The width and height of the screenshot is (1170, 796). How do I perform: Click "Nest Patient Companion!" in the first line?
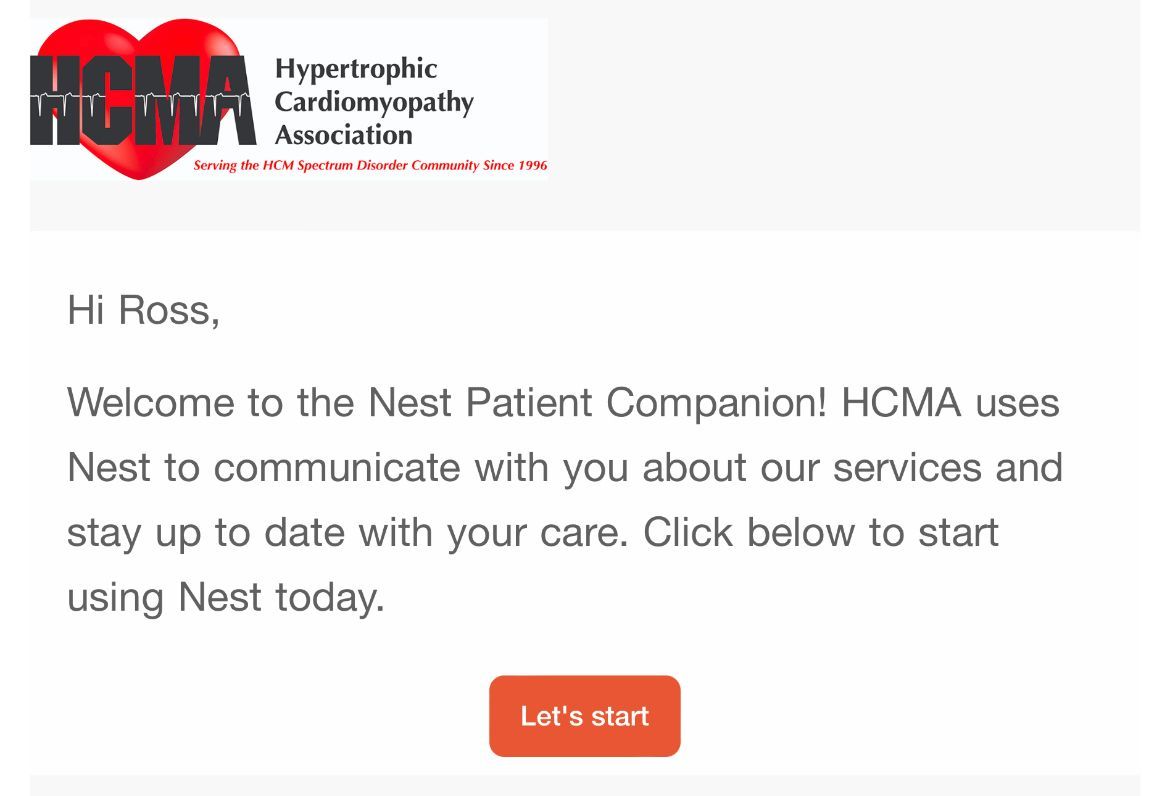(597, 403)
